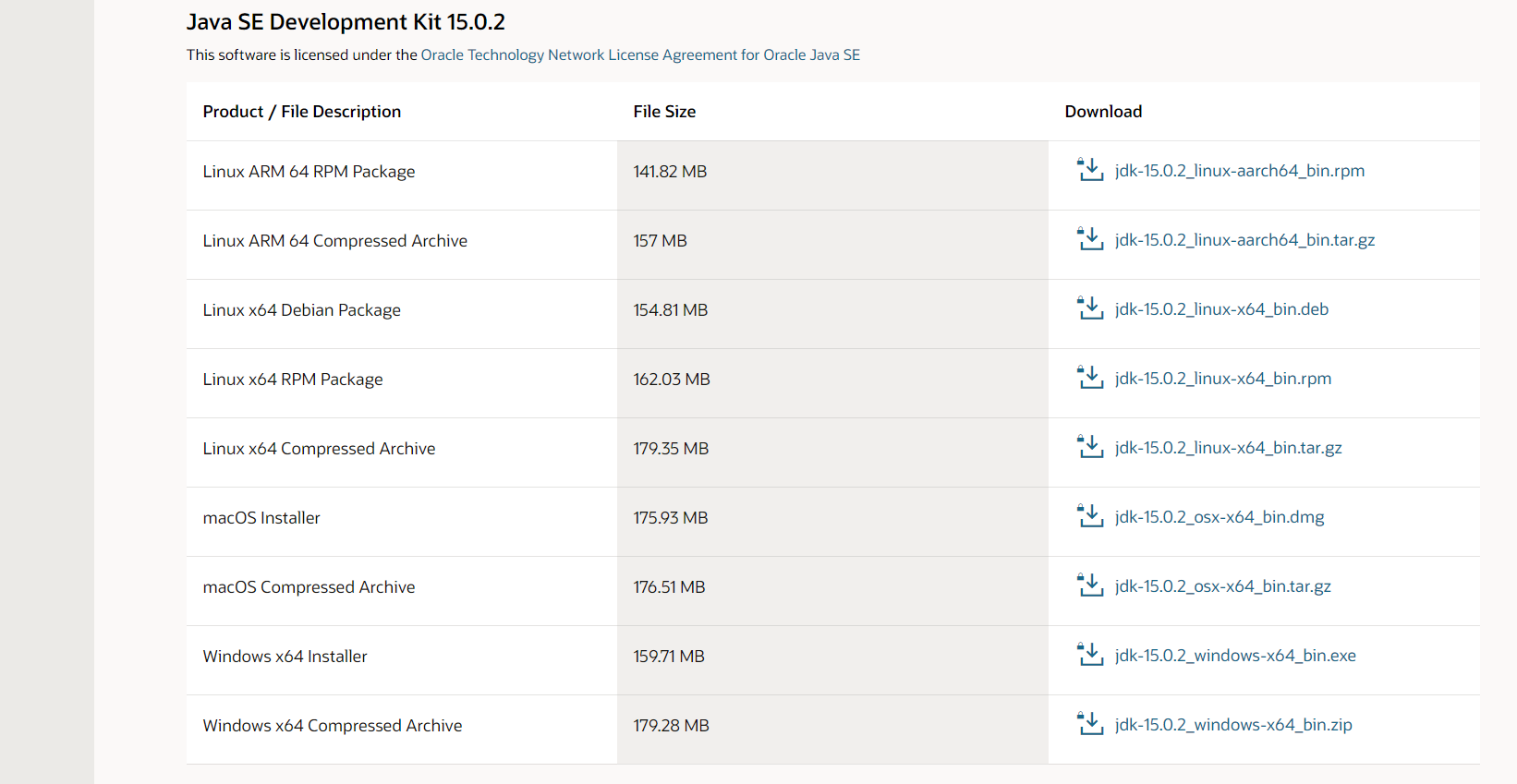The image size is (1517, 784).
Task: Select Windows x64 Compressed Archive text
Action: point(333,726)
